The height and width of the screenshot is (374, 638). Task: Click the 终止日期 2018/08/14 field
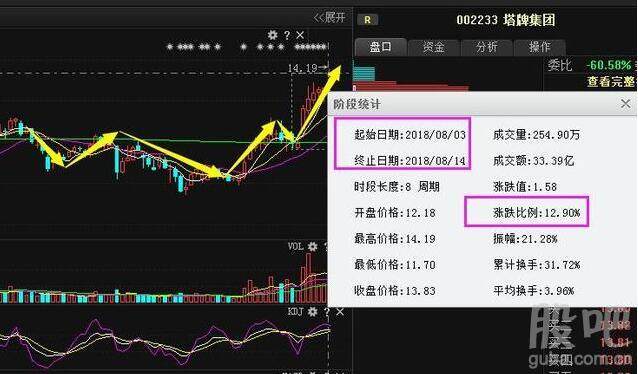click(x=410, y=161)
